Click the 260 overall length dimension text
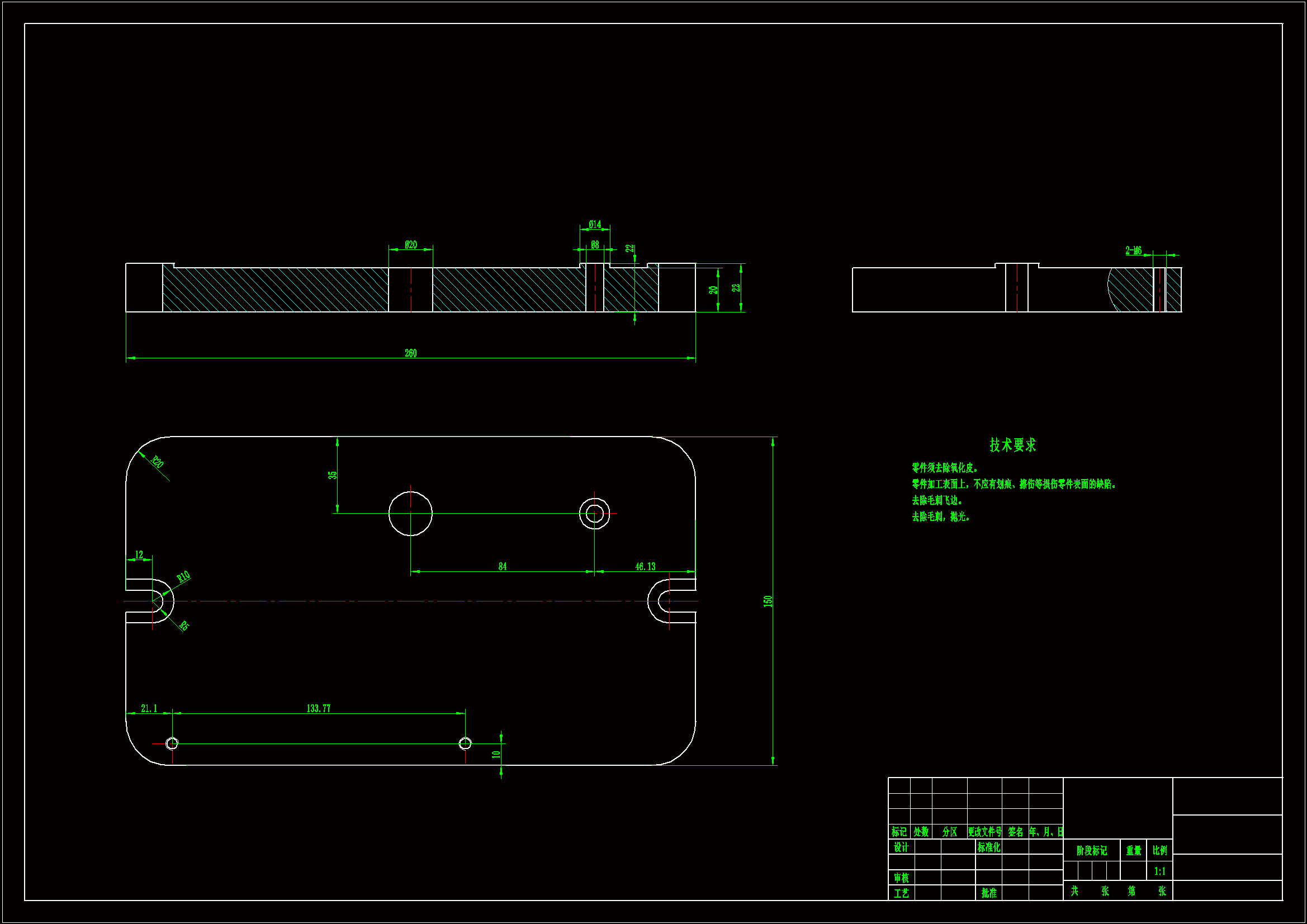Image resolution: width=1307 pixels, height=924 pixels. click(x=410, y=353)
